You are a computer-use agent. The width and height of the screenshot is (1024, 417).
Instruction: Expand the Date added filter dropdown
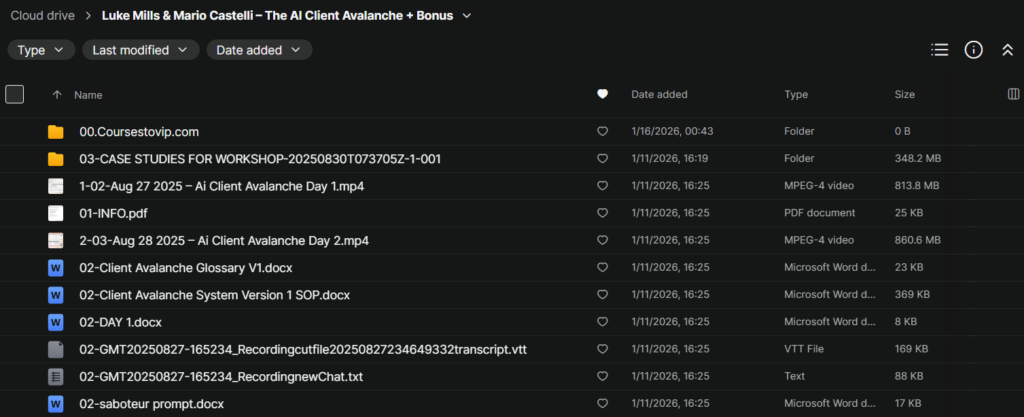259,50
